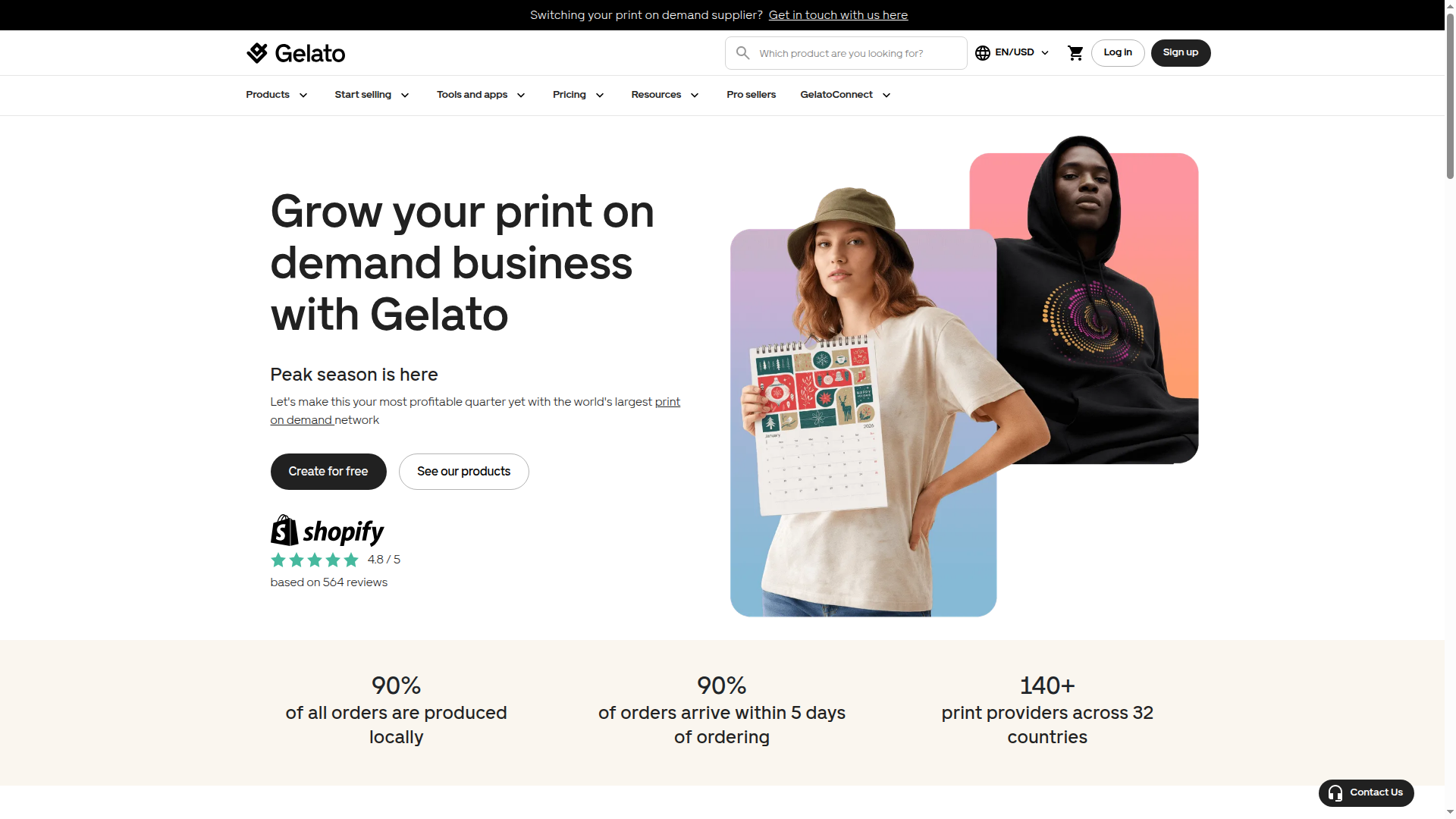This screenshot has width=1456, height=819.
Task: Open the EN/USD currency selector
Action: click(1022, 52)
